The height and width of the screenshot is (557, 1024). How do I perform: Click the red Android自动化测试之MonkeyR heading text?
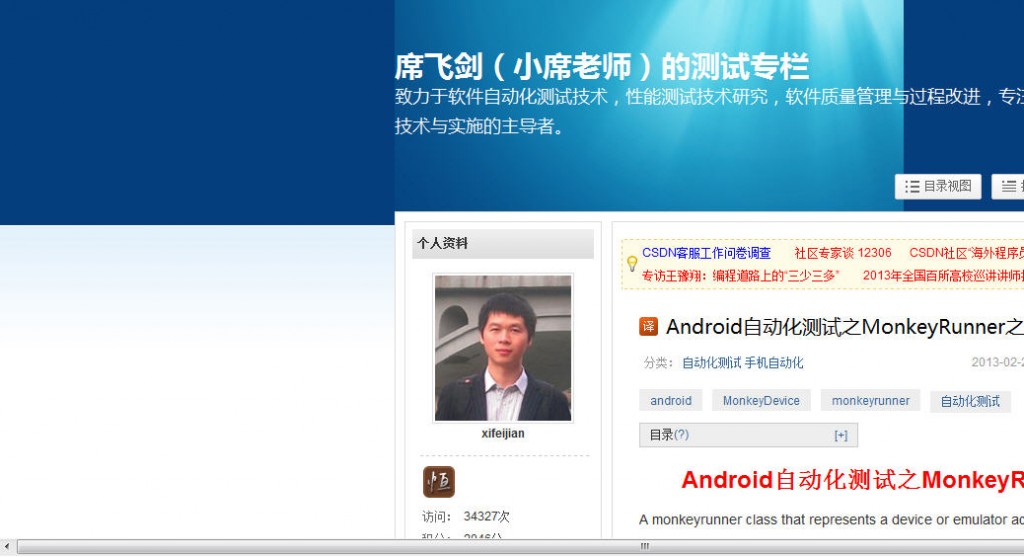(x=852, y=480)
